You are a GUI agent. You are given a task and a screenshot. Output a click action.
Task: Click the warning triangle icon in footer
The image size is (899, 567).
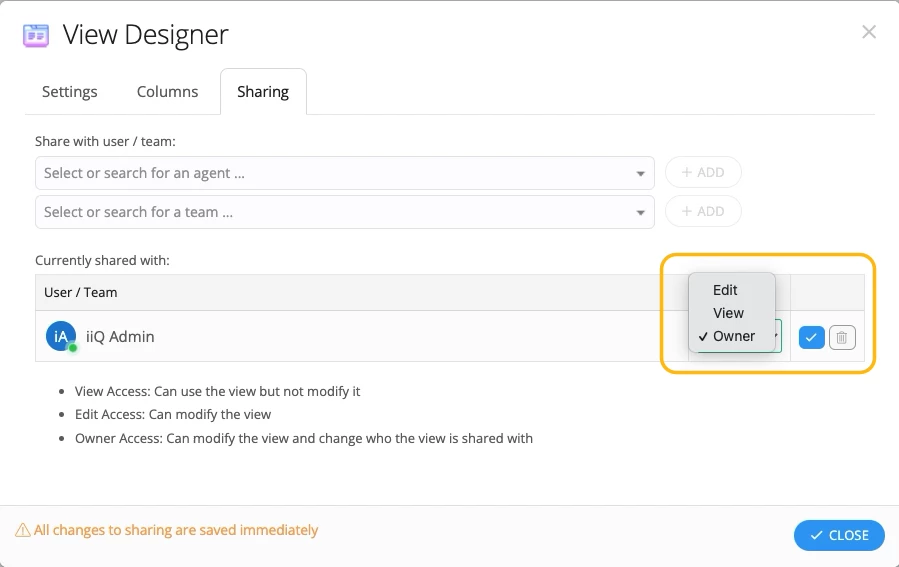22,531
